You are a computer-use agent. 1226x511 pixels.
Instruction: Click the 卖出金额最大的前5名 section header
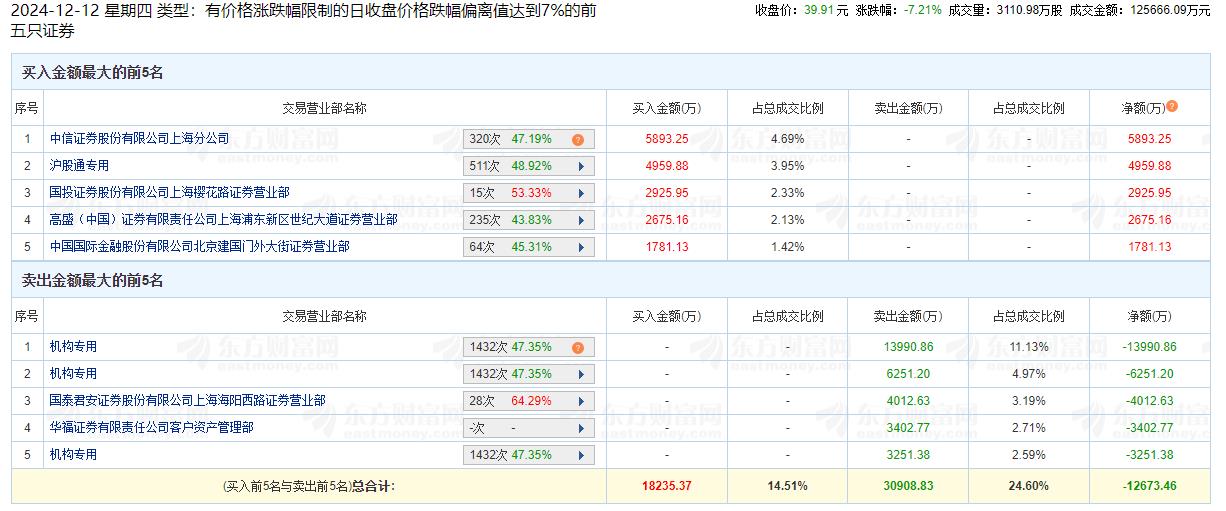(93, 281)
